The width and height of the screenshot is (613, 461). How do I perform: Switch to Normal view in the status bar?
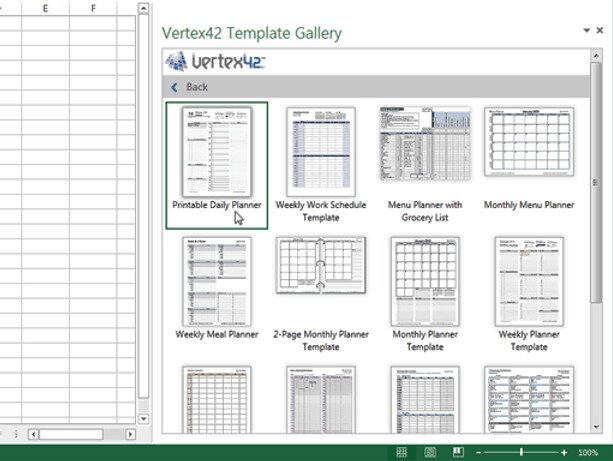coord(402,452)
